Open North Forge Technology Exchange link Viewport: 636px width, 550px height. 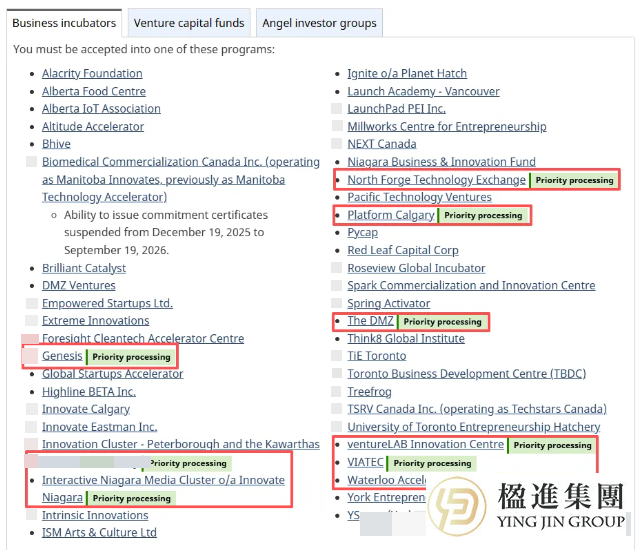coord(436,180)
